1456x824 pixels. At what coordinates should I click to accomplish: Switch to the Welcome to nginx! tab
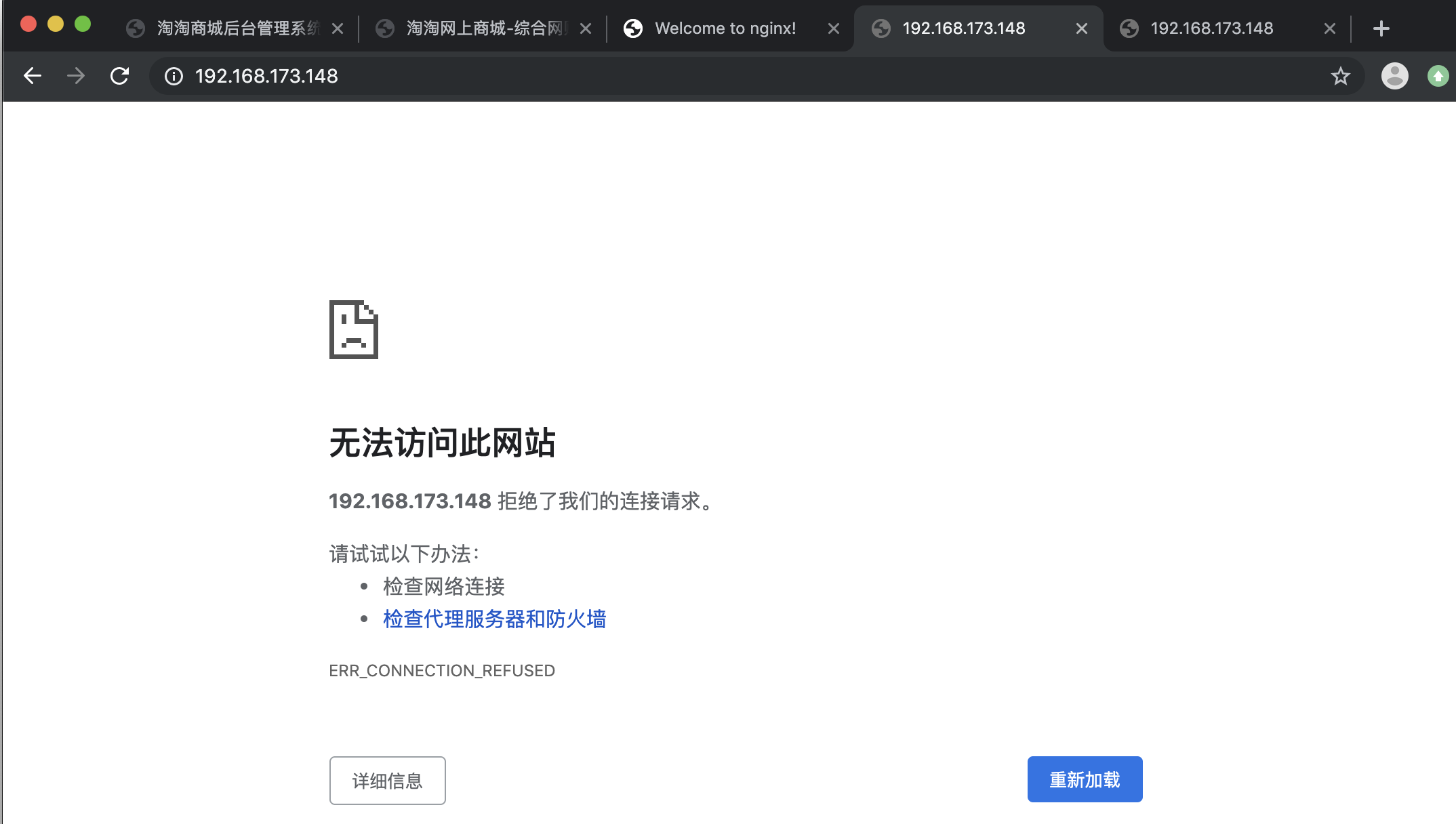coord(725,28)
